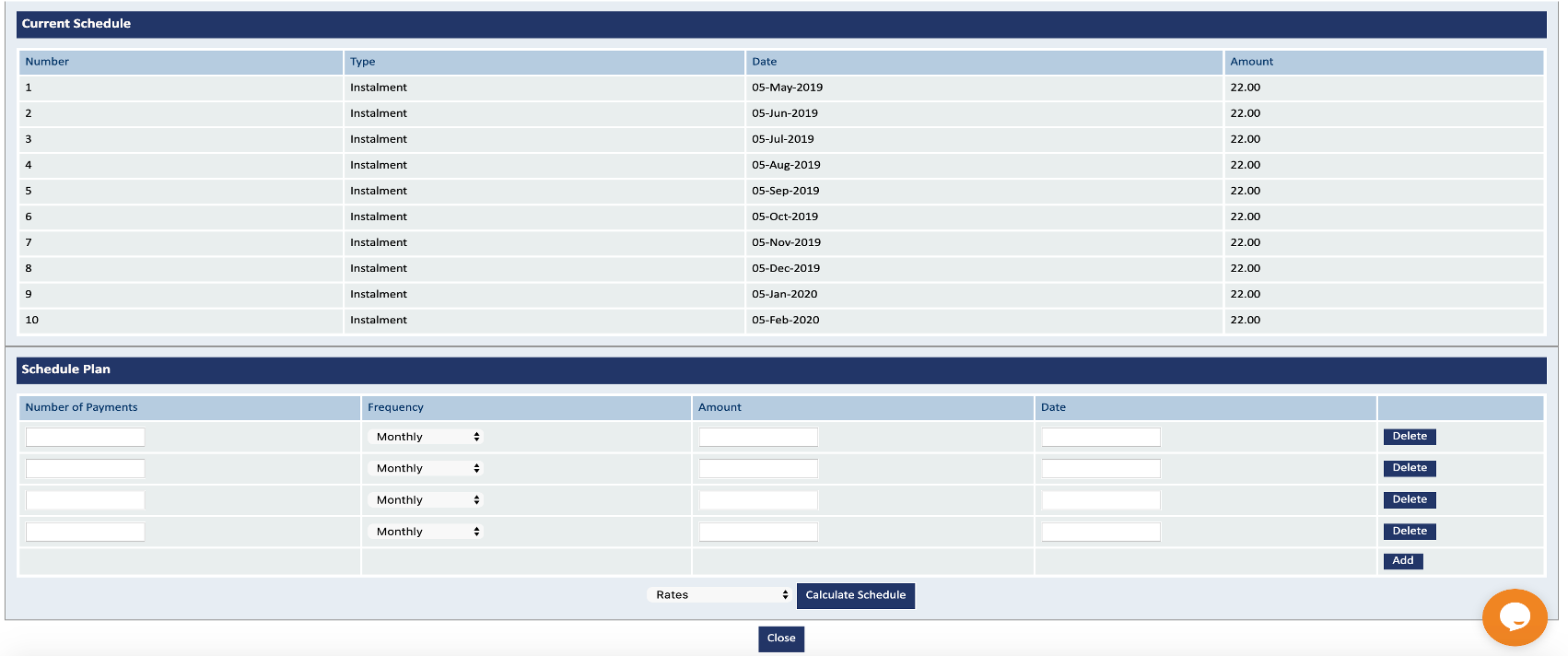Focus Date field in second plan row
Screen dimensions: 1568x656
click(x=1101, y=468)
